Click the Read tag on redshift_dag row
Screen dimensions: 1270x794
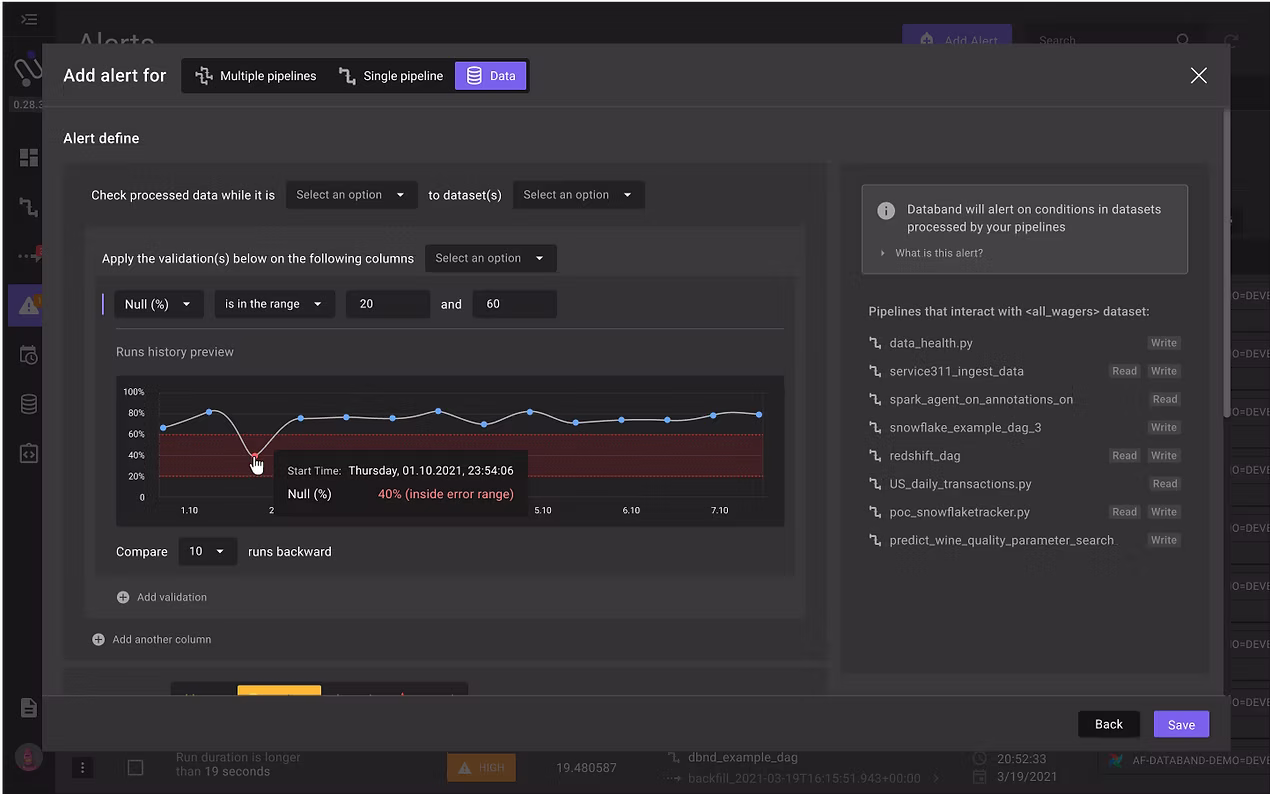[x=1125, y=455]
